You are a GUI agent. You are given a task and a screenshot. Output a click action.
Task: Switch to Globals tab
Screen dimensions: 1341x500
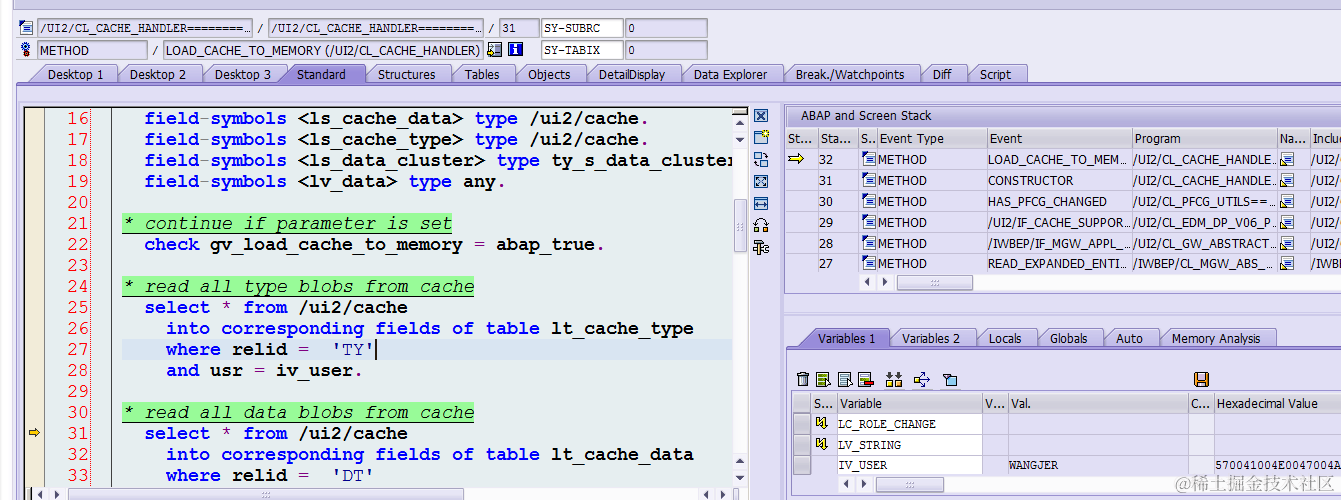(1068, 338)
